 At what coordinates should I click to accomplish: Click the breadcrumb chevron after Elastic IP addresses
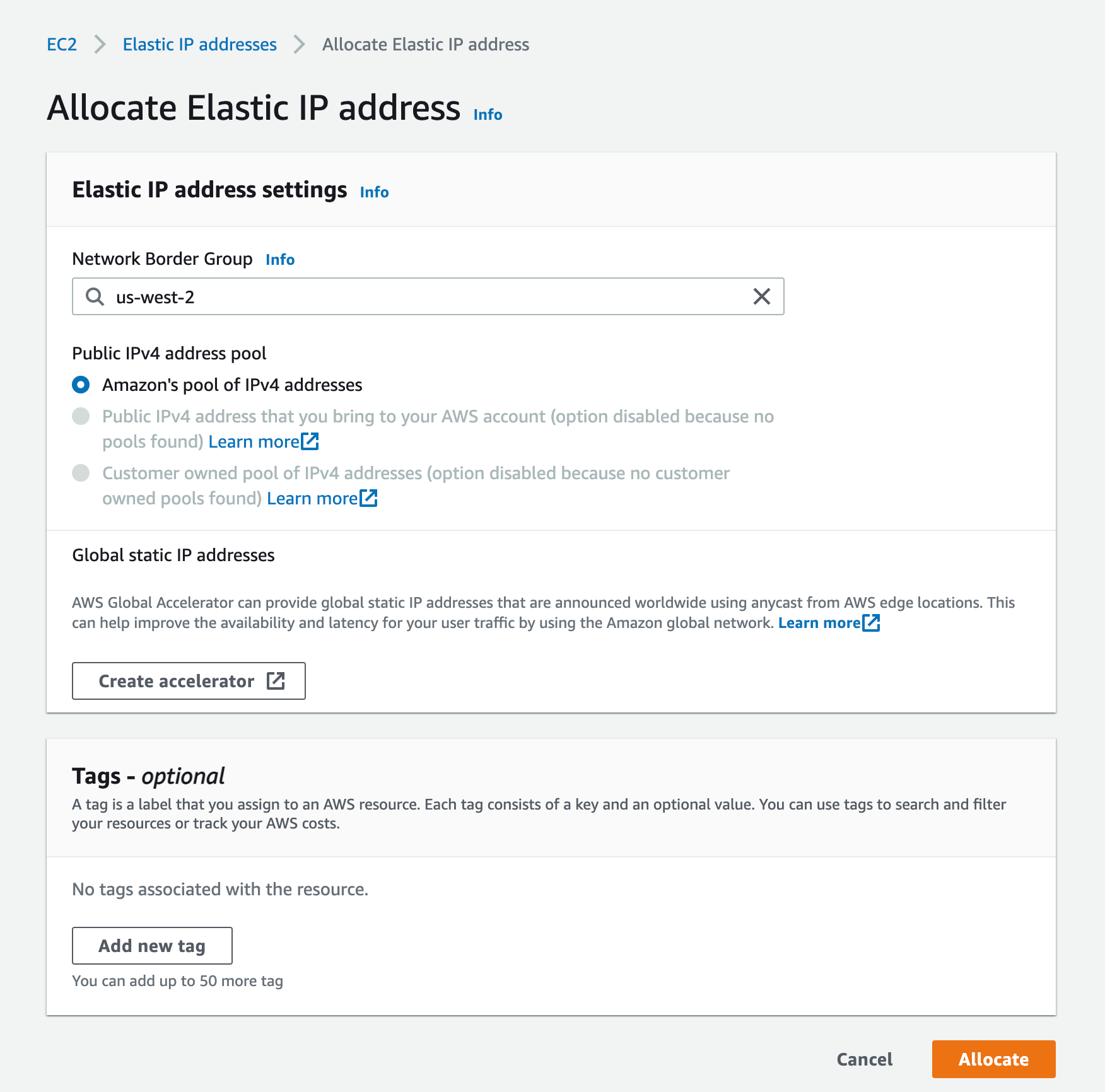299,45
